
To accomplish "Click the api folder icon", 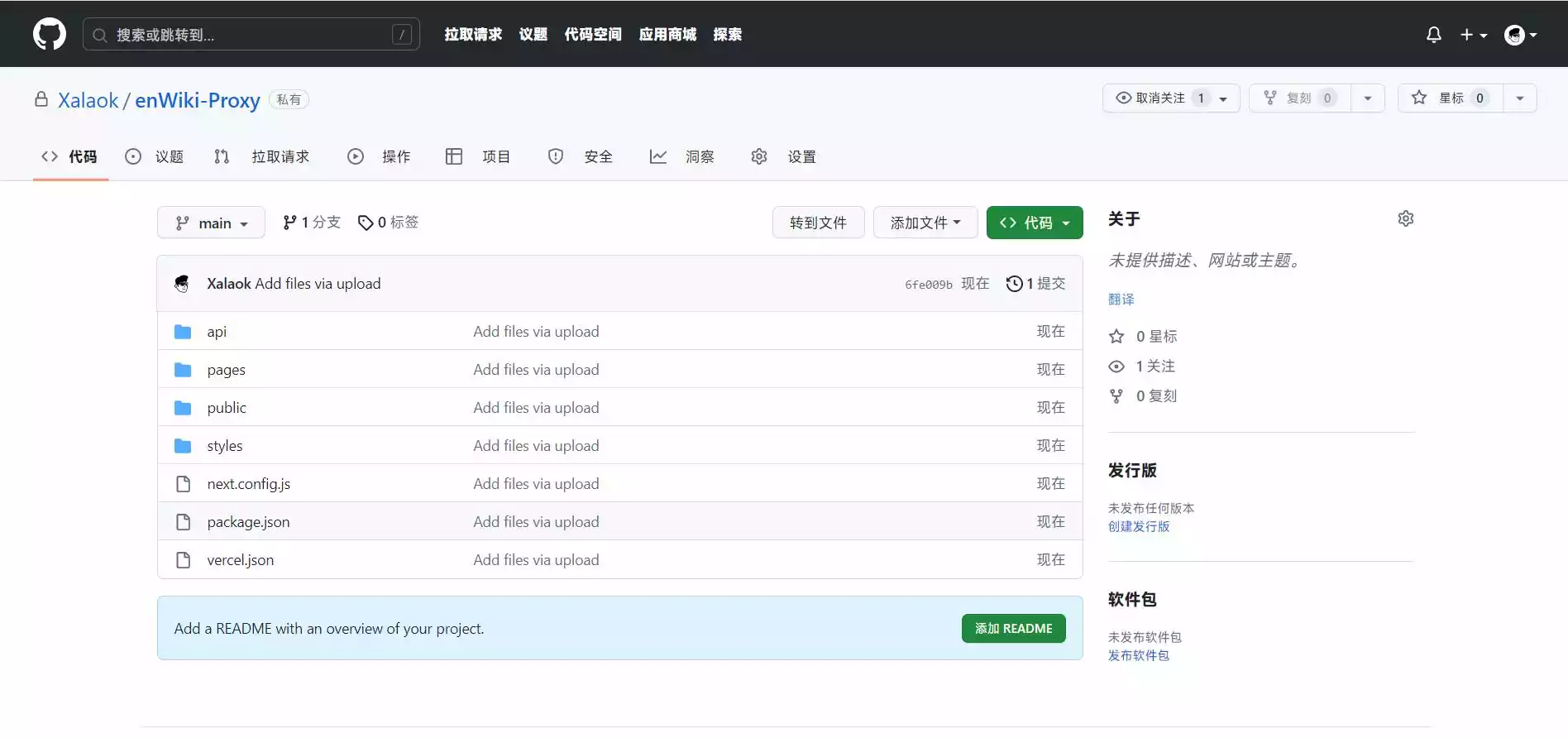I will (x=183, y=332).
